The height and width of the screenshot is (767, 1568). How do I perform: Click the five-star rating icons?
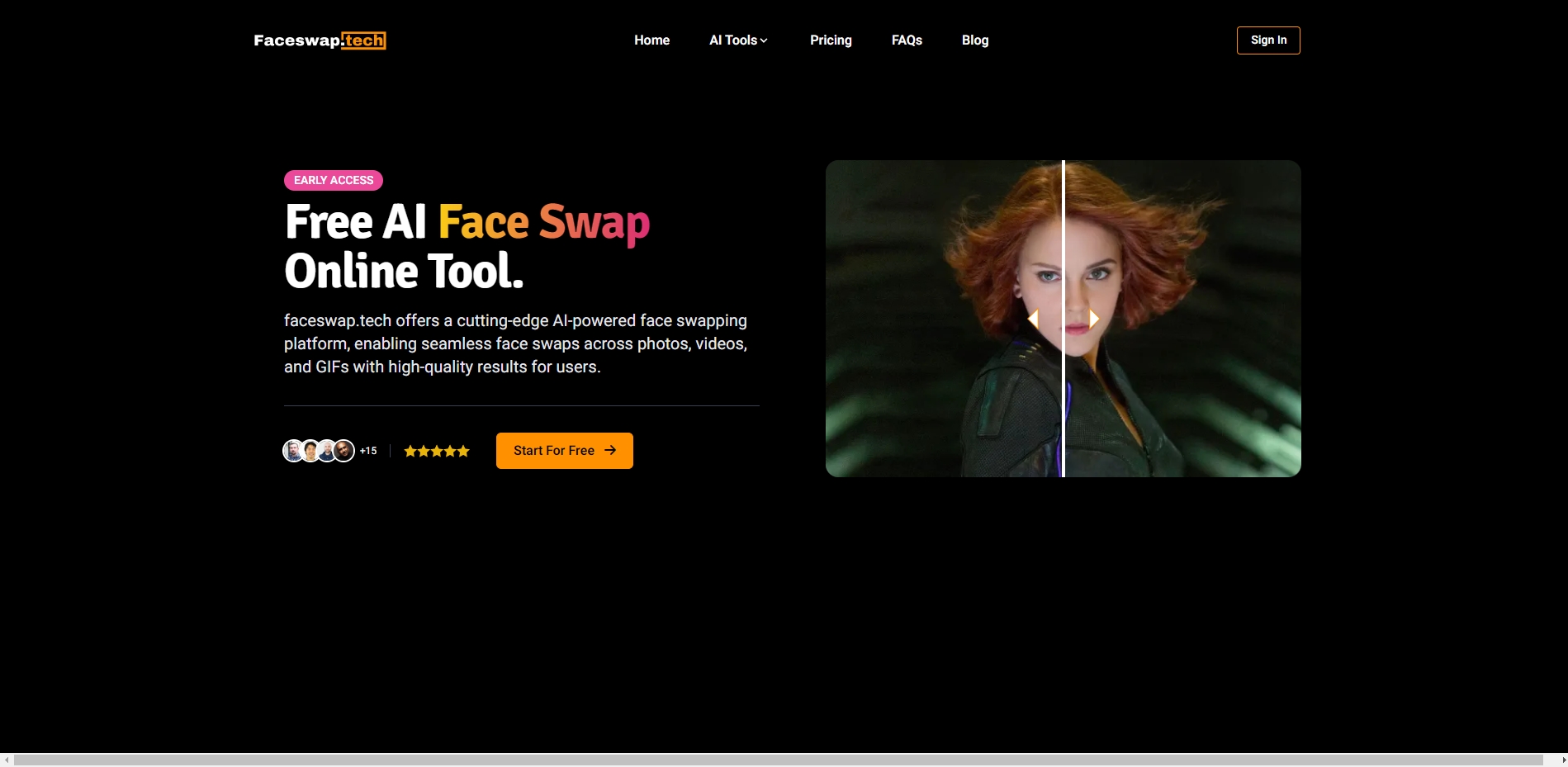click(x=437, y=451)
